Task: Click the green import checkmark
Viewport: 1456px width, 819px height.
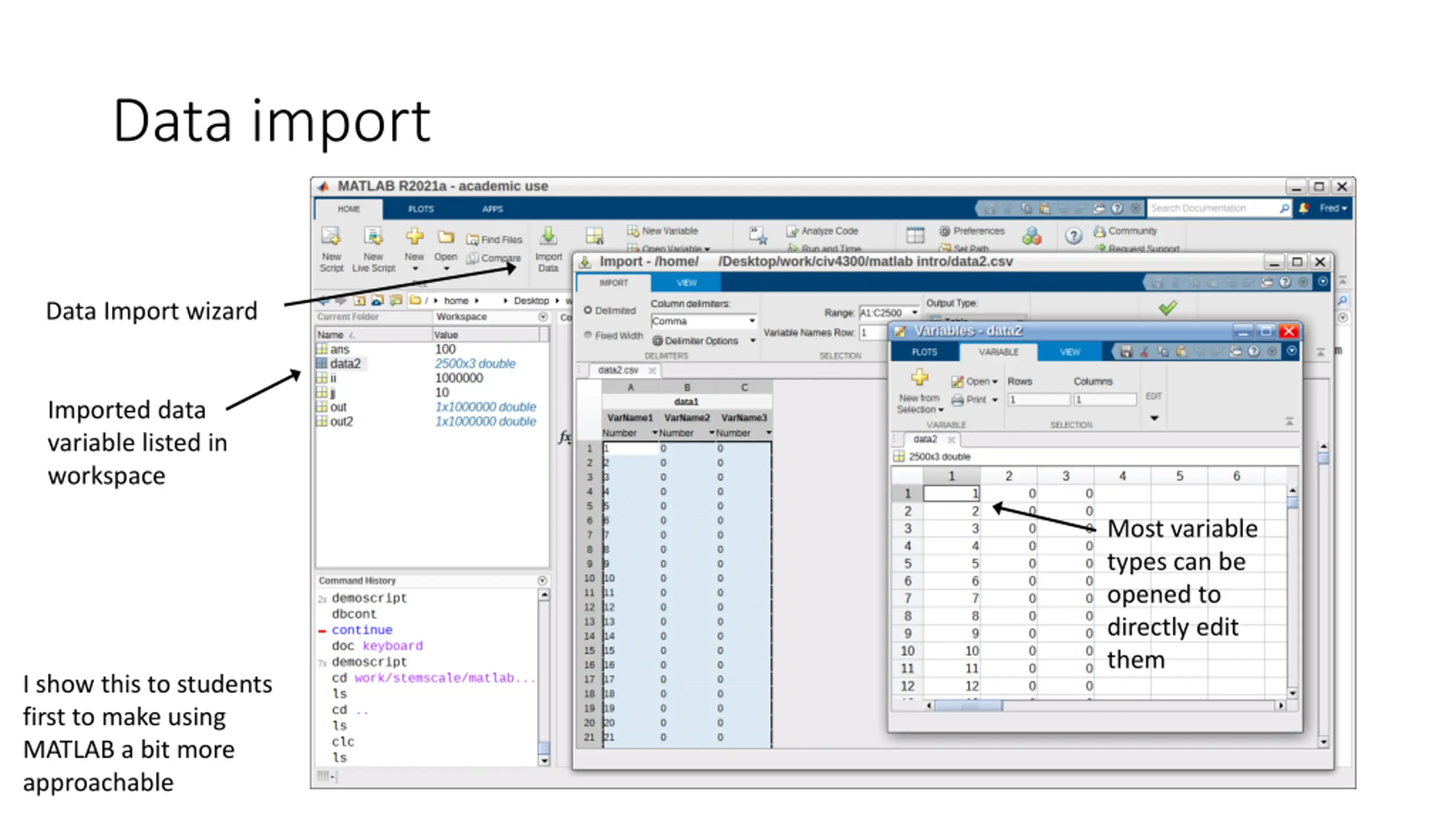Action: pos(1168,308)
